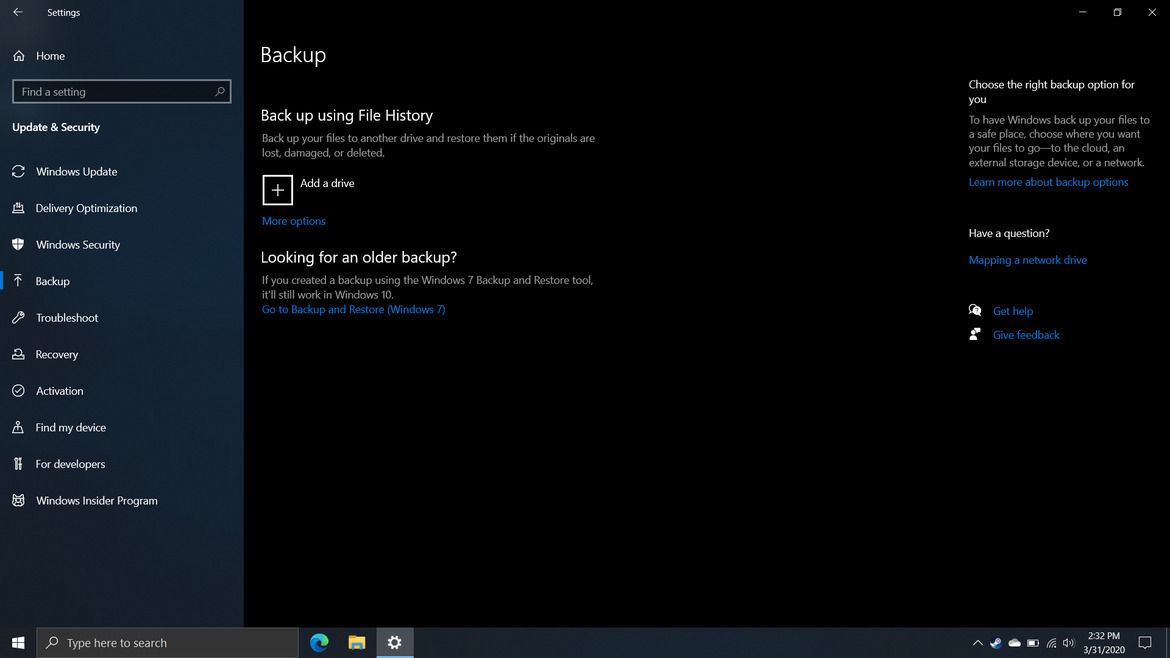Click Mapping a network drive link
This screenshot has width=1170, height=658.
tap(1027, 260)
